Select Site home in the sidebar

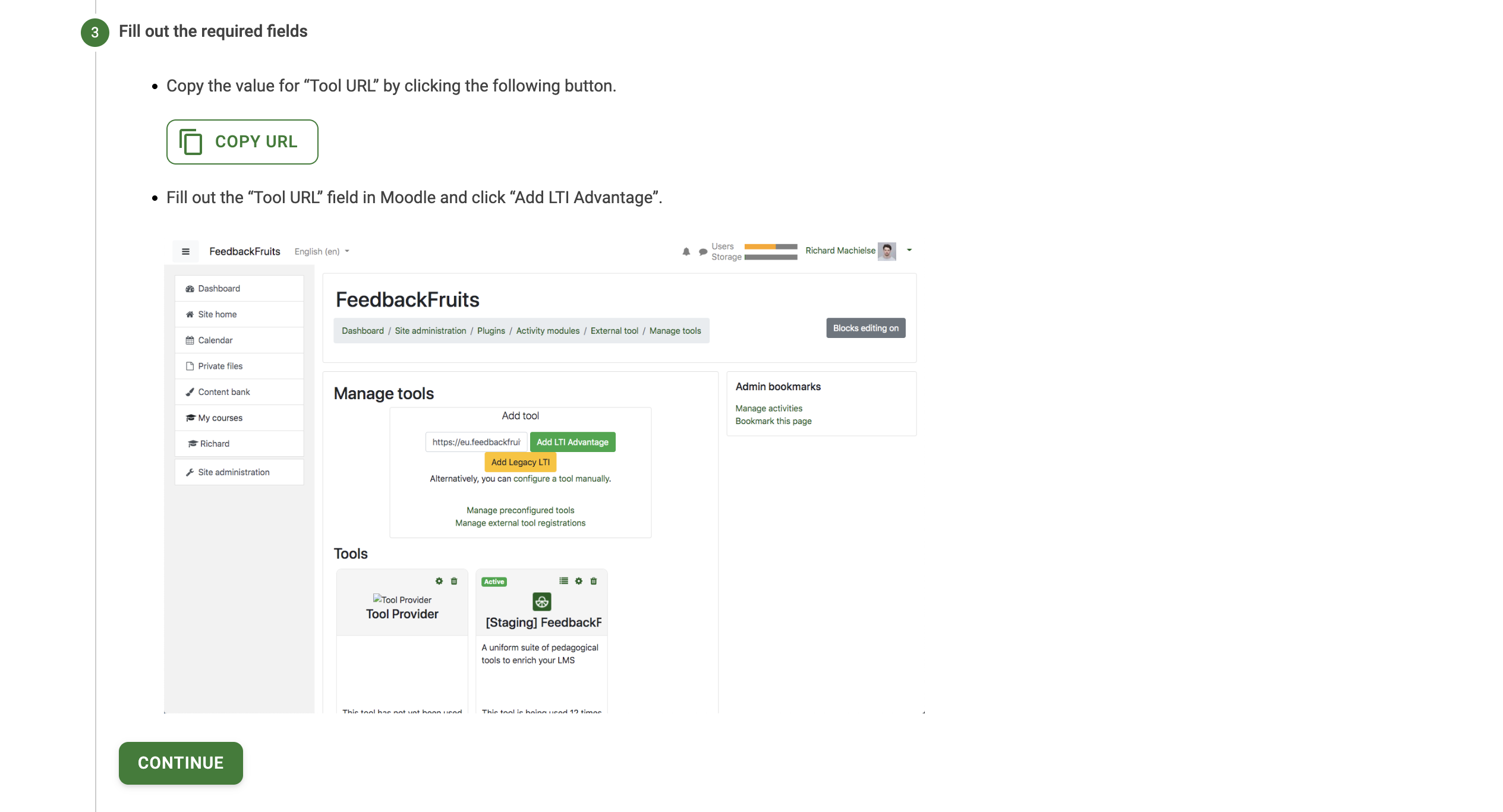point(217,314)
